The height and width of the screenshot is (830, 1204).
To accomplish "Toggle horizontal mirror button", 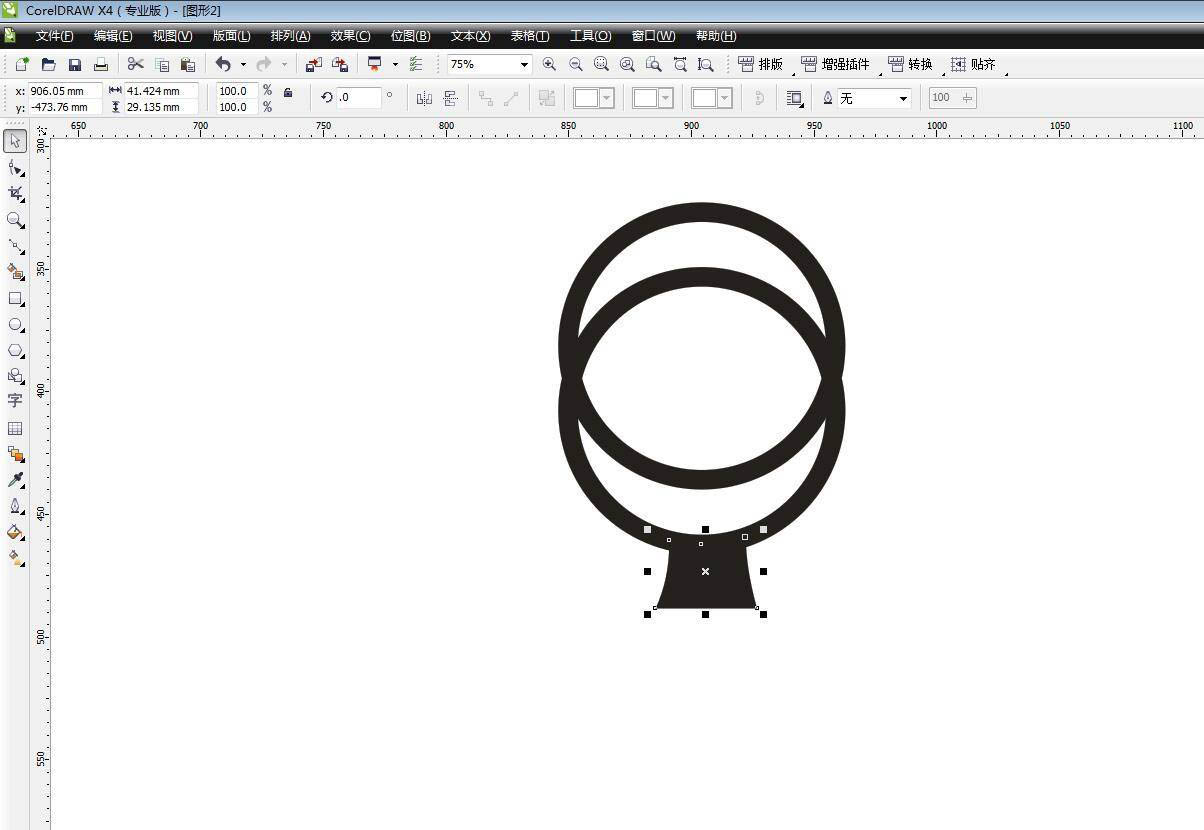I will click(424, 98).
